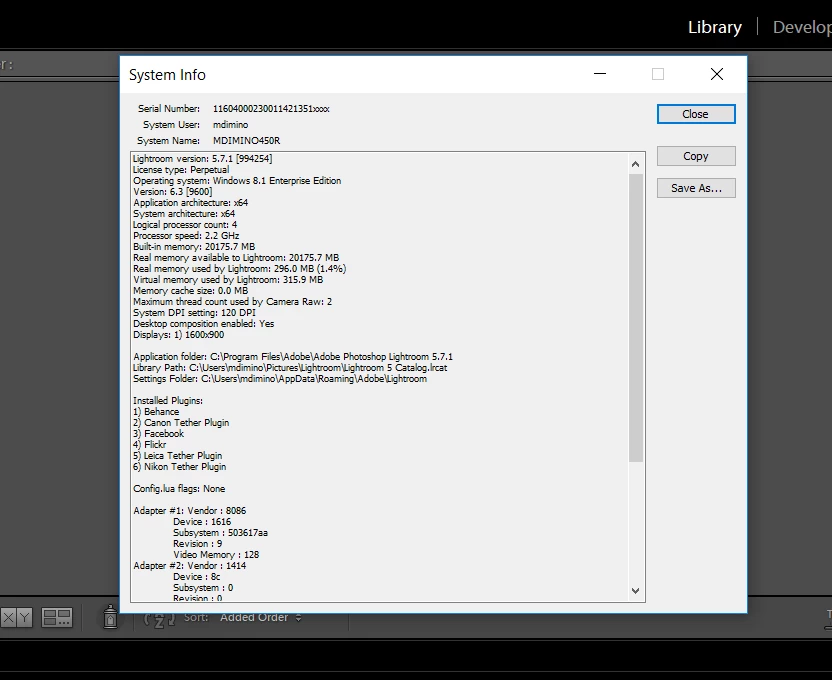Maximize the System Info window
The image size is (832, 680).
coord(658,74)
